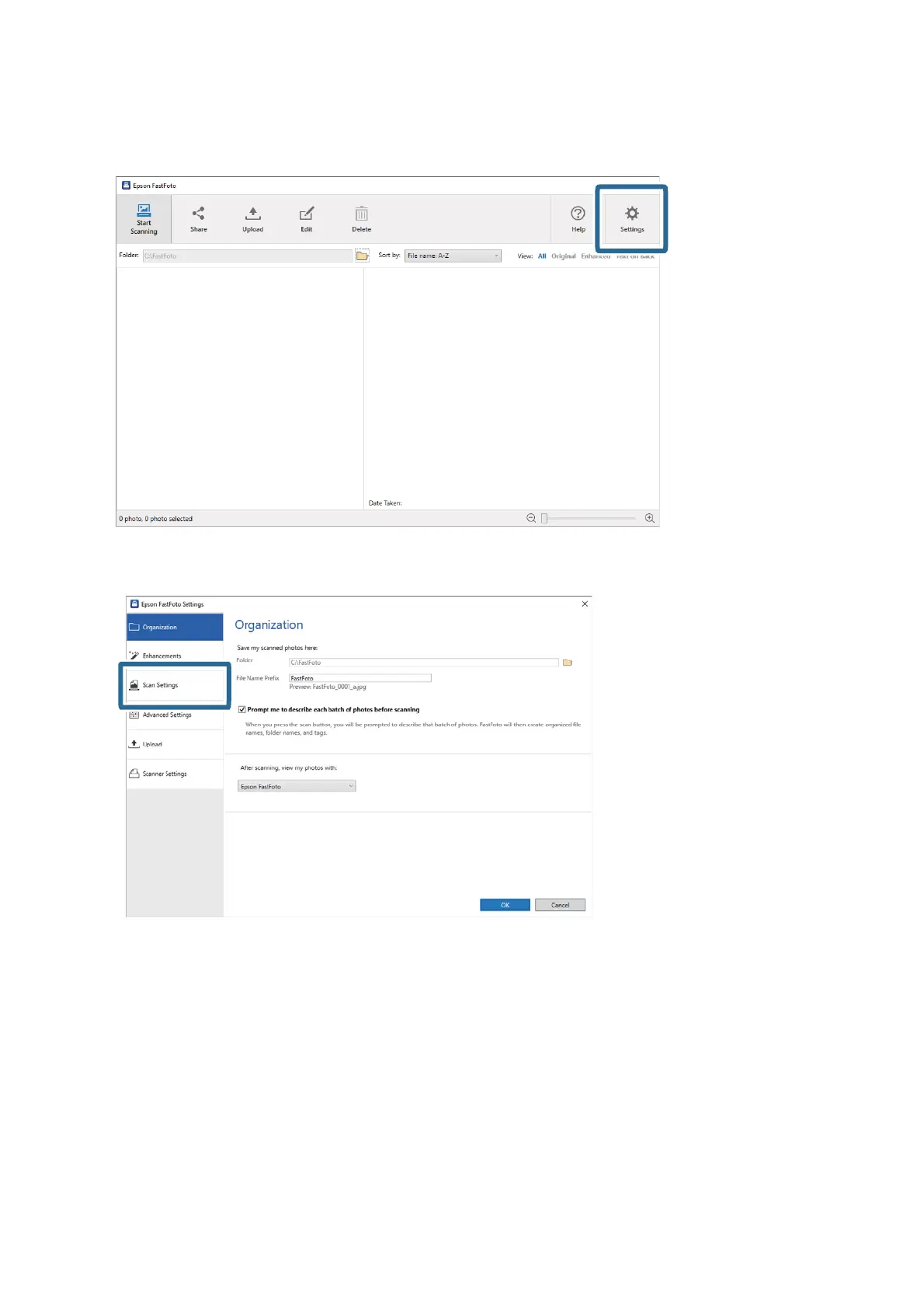Select the Organization tab in Settings
This screenshot has width=924, height=1308.
(x=175, y=627)
